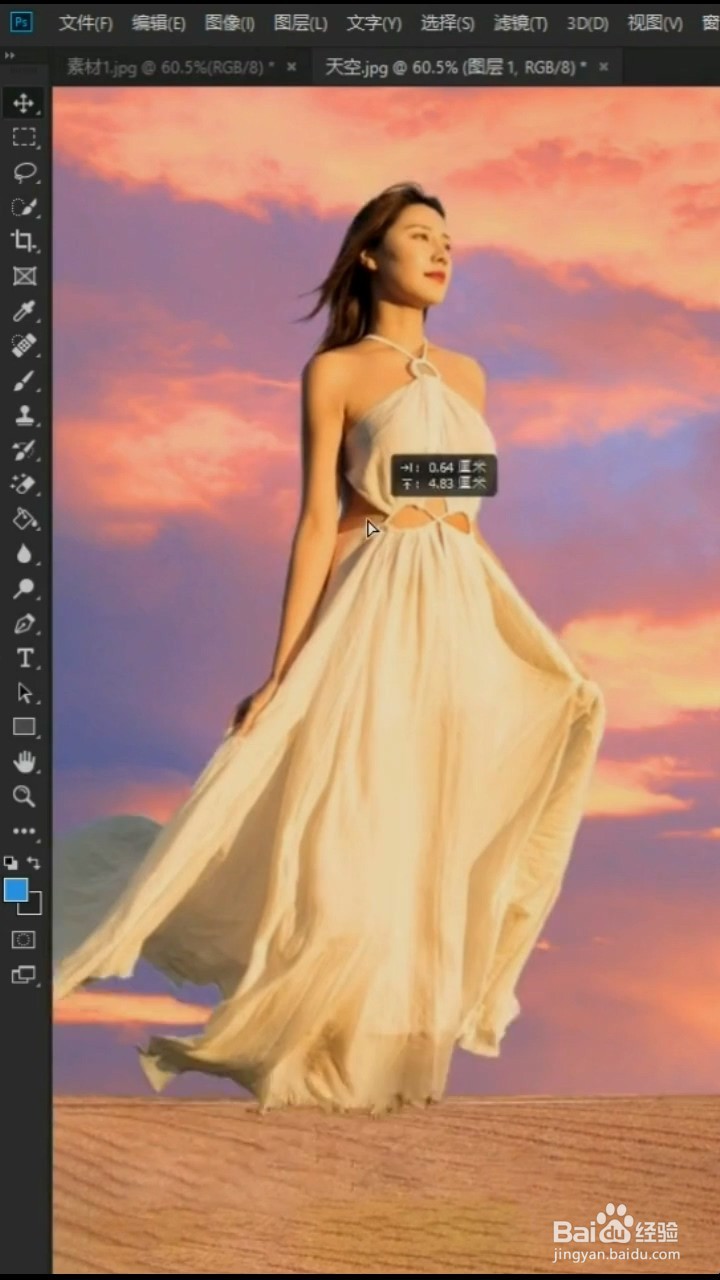Image resolution: width=720 pixels, height=1280 pixels.
Task: Select the Horizontal Type tool
Action: [x=24, y=658]
